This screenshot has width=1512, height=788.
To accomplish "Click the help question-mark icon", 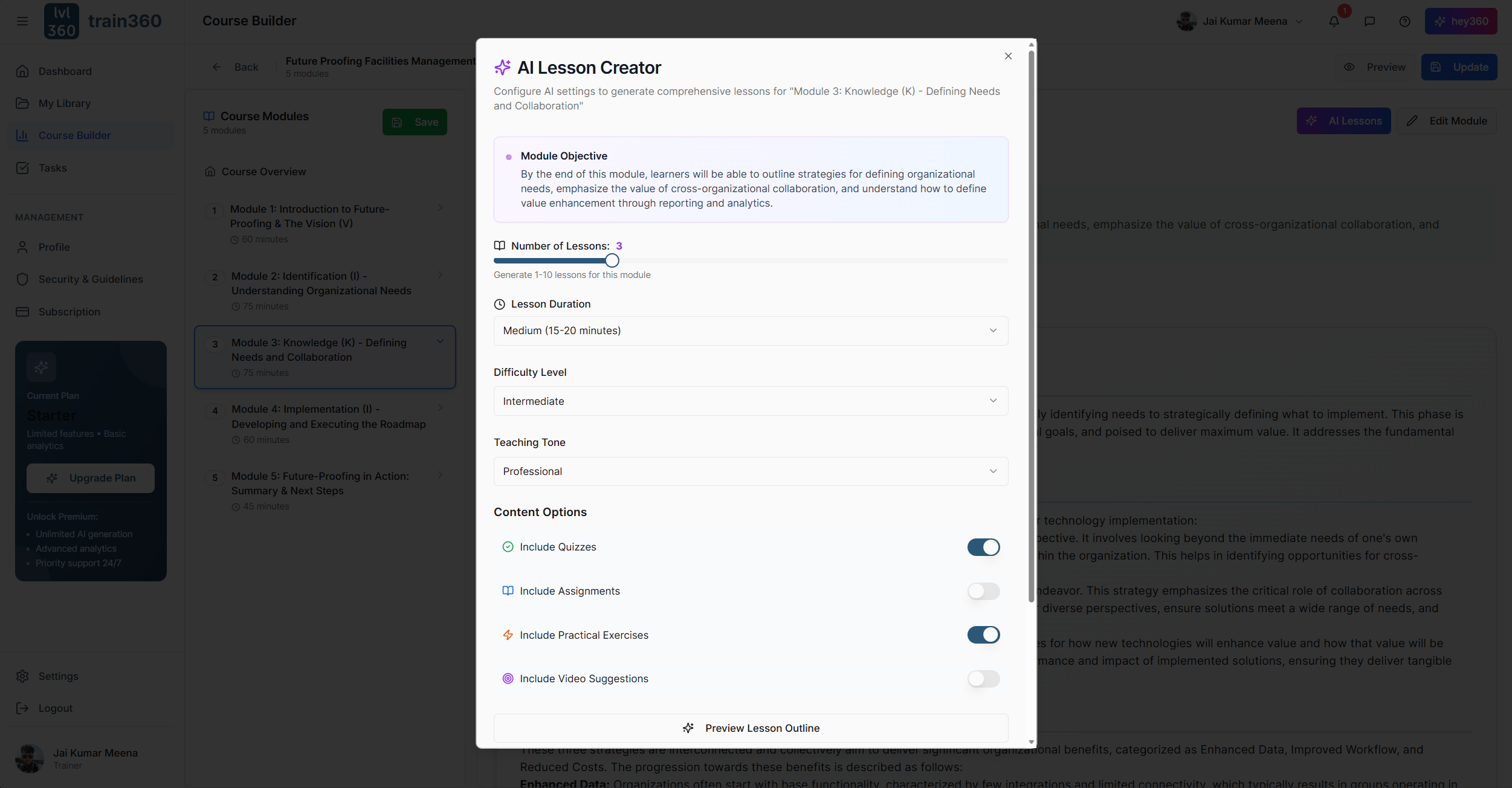I will point(1404,21).
